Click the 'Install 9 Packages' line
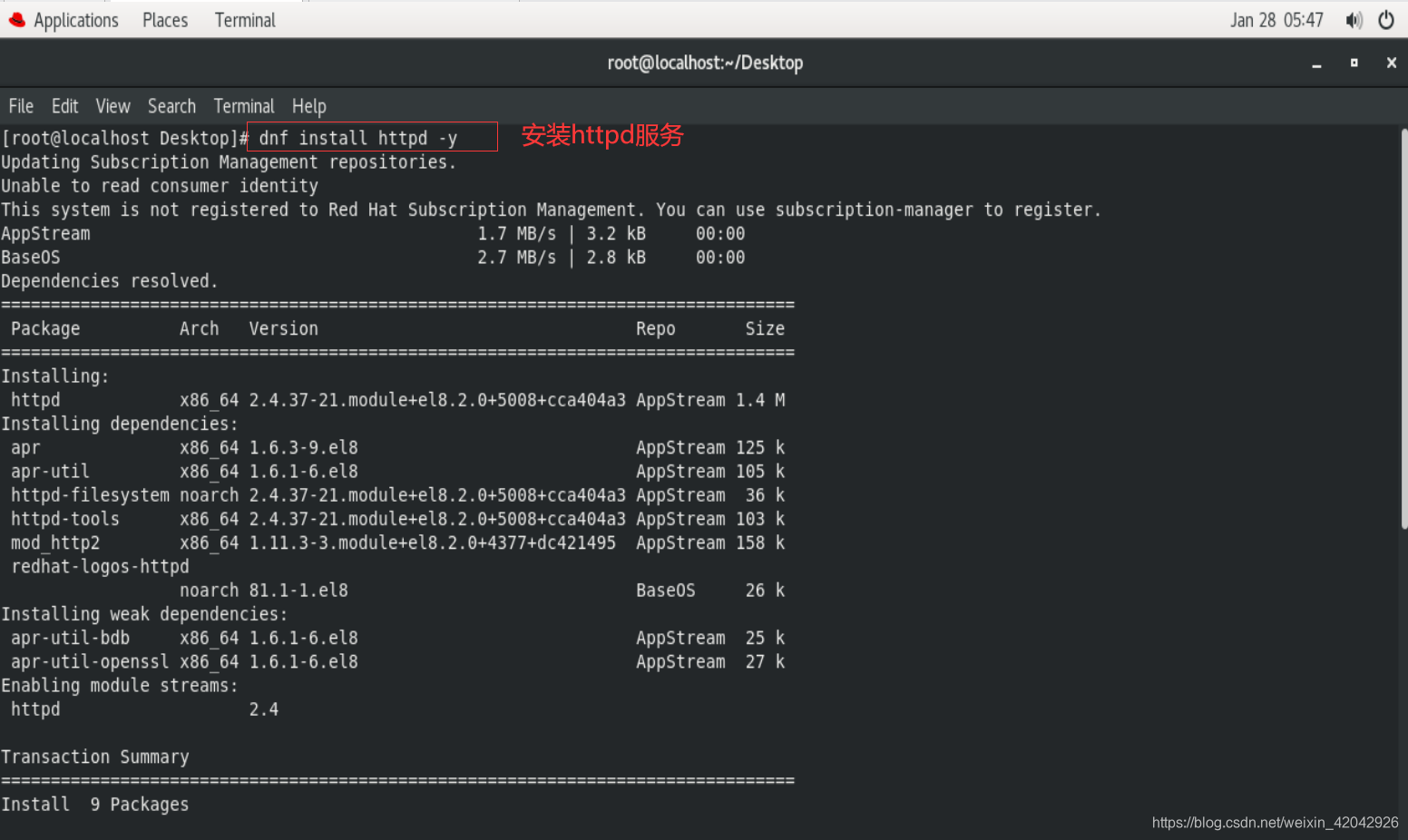 click(95, 805)
